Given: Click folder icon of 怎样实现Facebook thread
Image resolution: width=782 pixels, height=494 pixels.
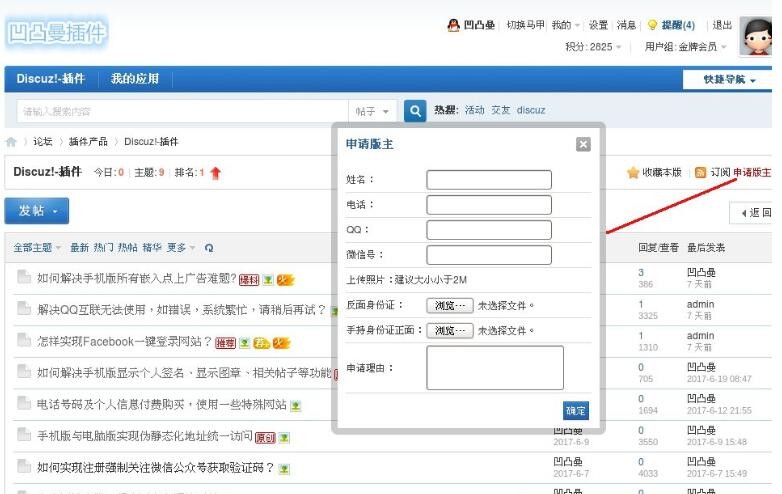Looking at the screenshot, I should tap(23, 340).
